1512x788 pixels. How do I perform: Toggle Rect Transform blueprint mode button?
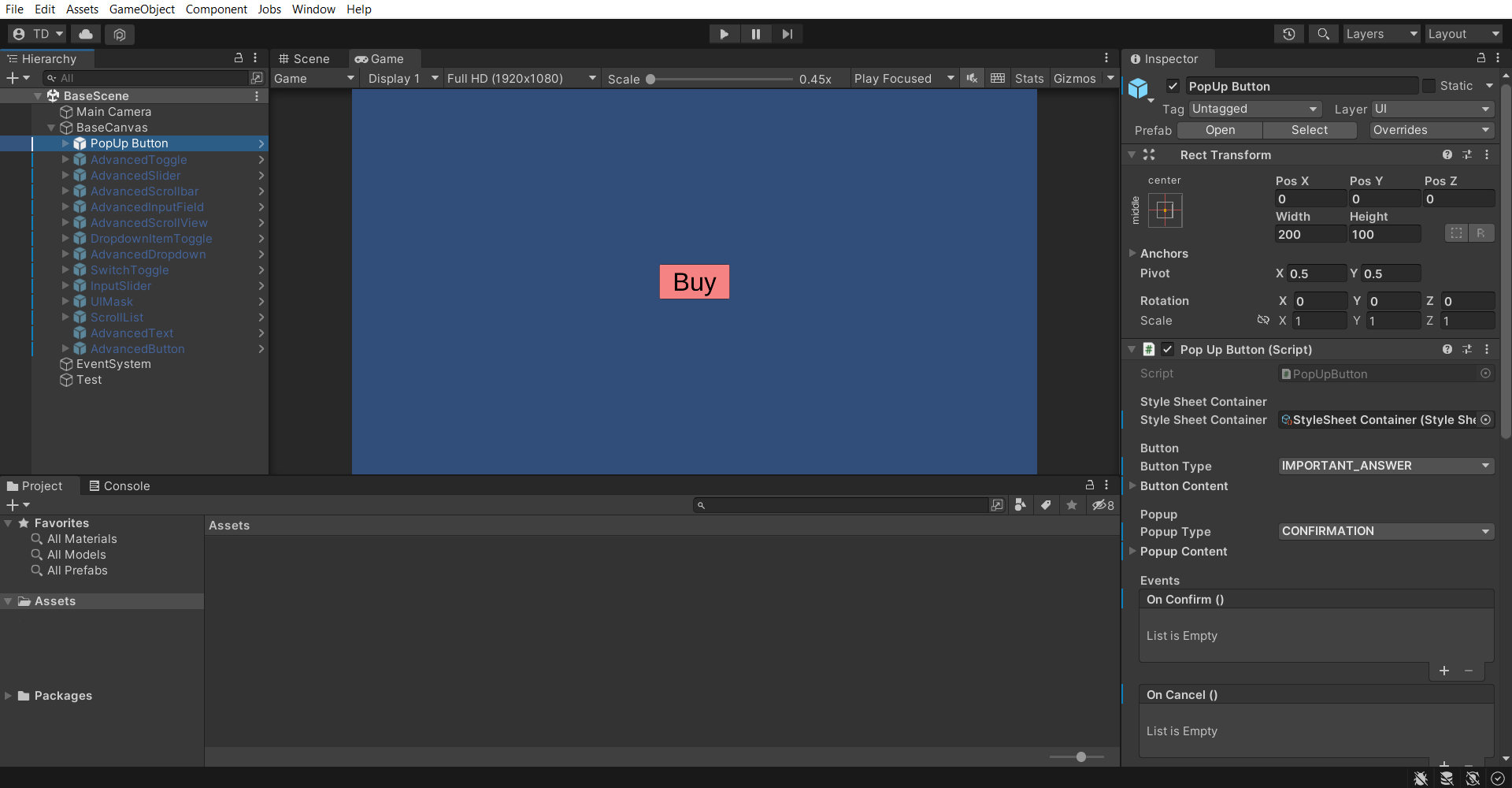coord(1457,233)
